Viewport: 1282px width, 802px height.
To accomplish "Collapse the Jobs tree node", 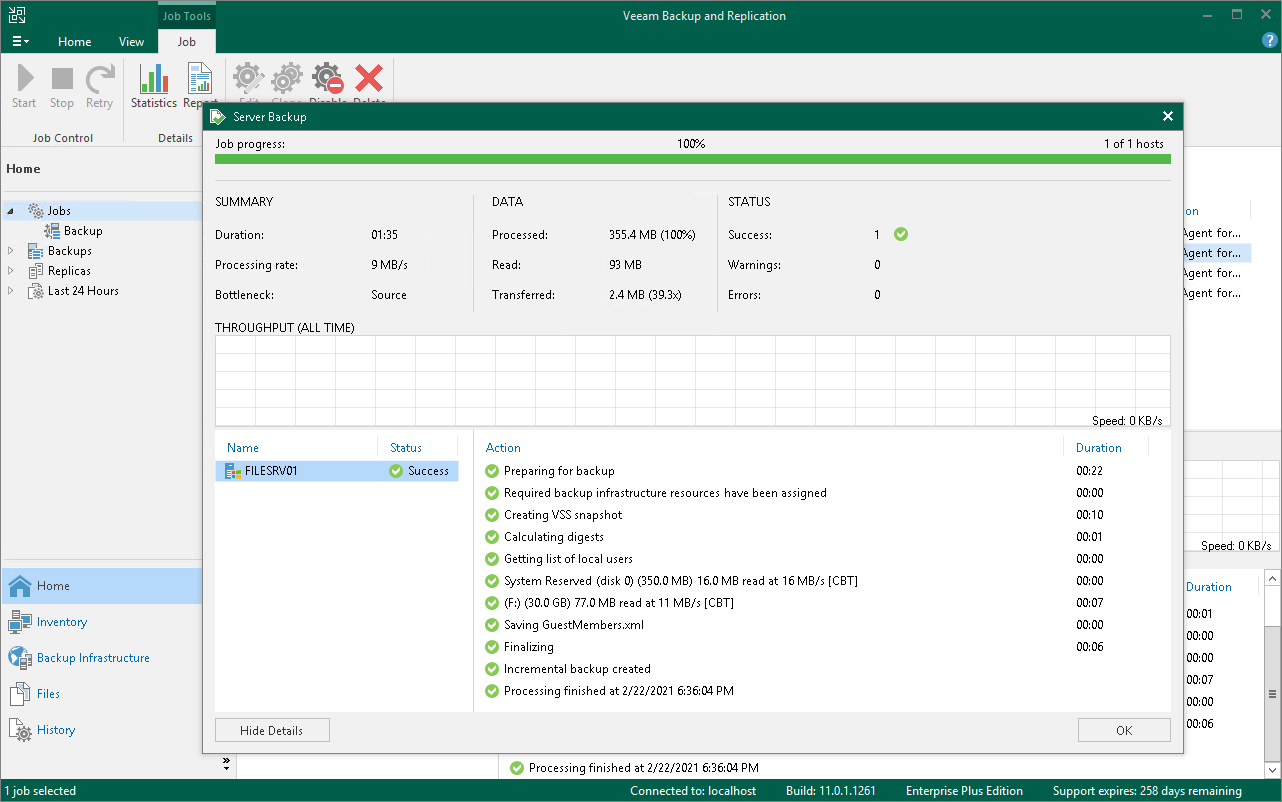I will pos(12,211).
